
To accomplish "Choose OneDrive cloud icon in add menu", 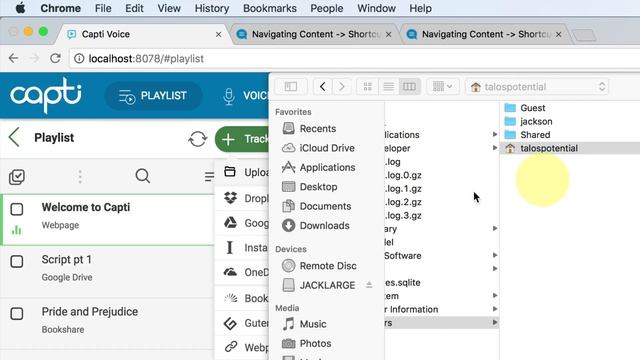I will [230, 272].
